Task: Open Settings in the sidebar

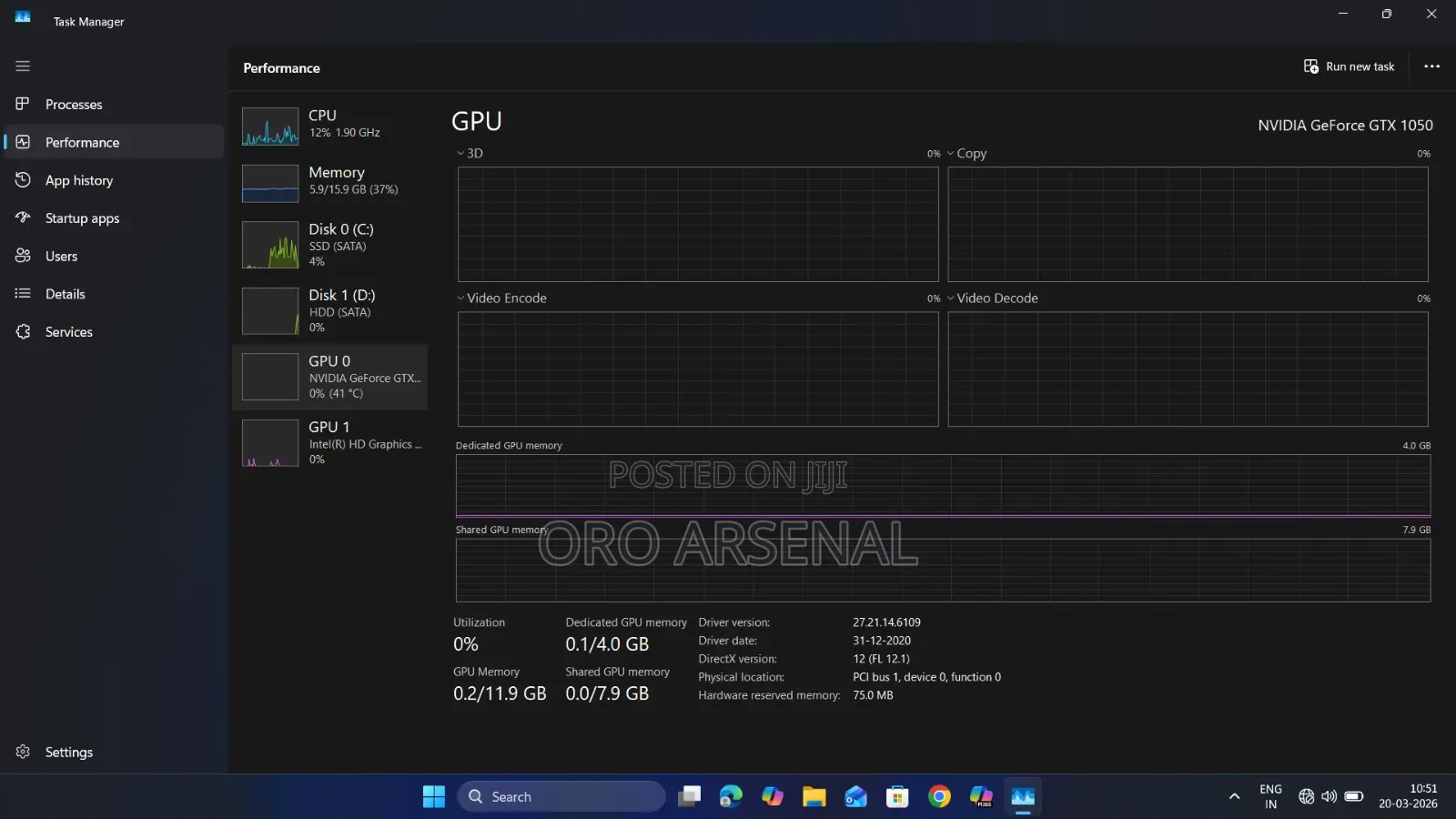Action: (x=114, y=752)
